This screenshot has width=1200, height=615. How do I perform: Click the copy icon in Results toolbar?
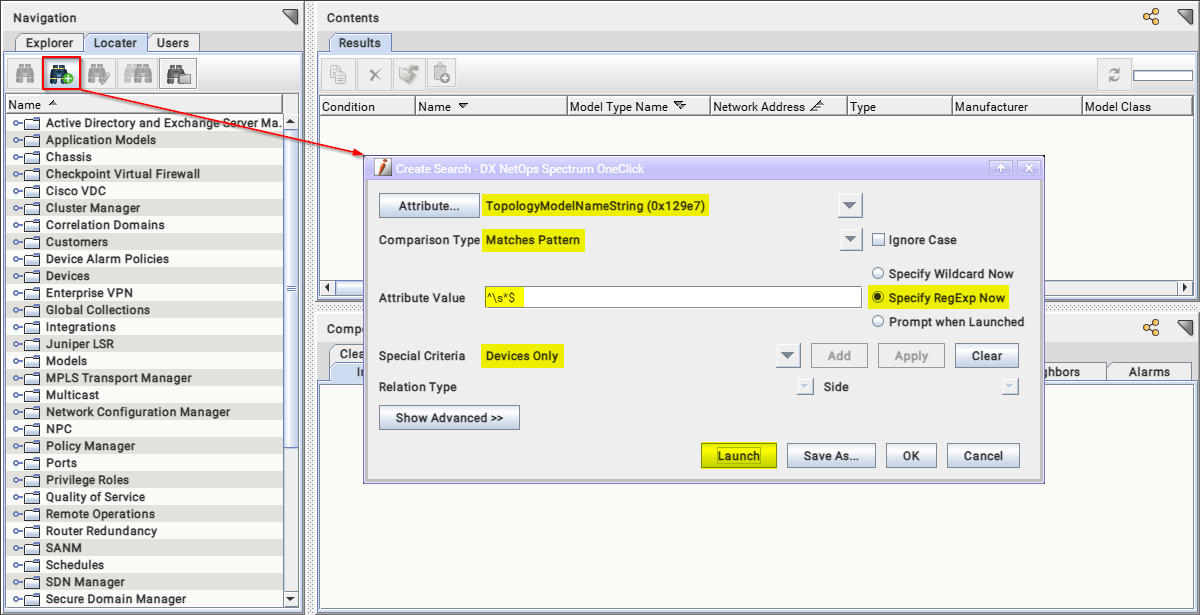(x=338, y=74)
